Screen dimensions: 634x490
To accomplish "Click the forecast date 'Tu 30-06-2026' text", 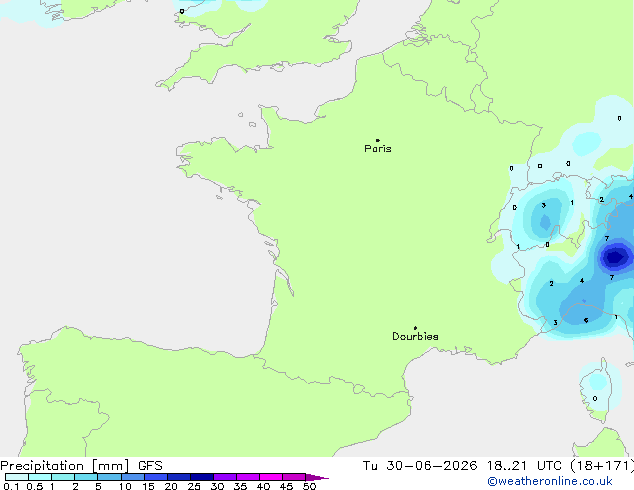I will [420, 466].
